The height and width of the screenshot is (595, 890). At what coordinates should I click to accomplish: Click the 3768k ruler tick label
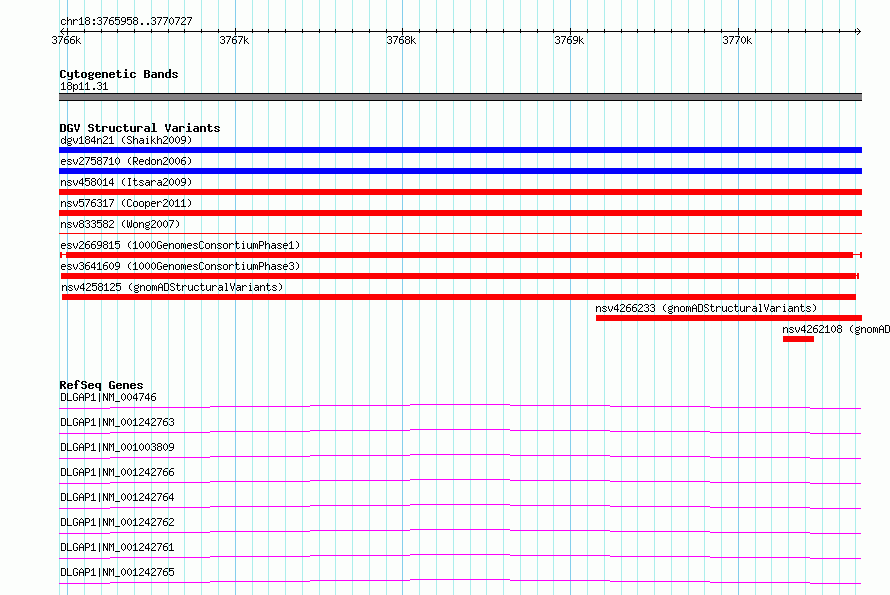401,40
